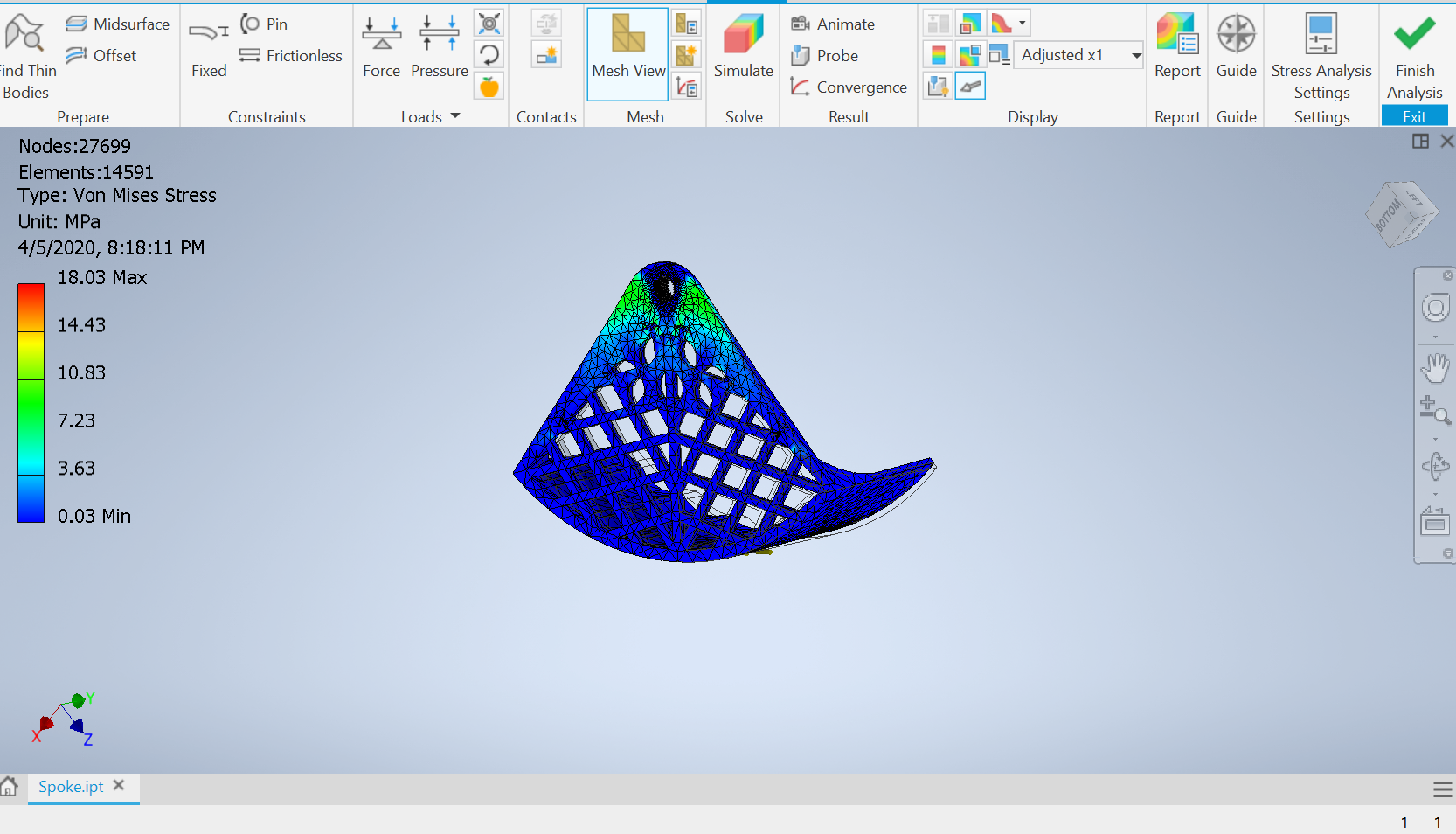The image size is (1456, 834).
Task: Close the Spoke.ipt tab
Action: tap(119, 785)
